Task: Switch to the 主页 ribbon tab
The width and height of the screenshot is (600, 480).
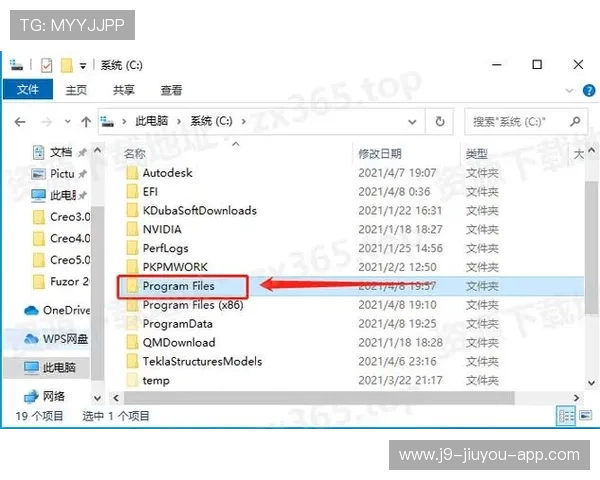Action: coord(76,90)
